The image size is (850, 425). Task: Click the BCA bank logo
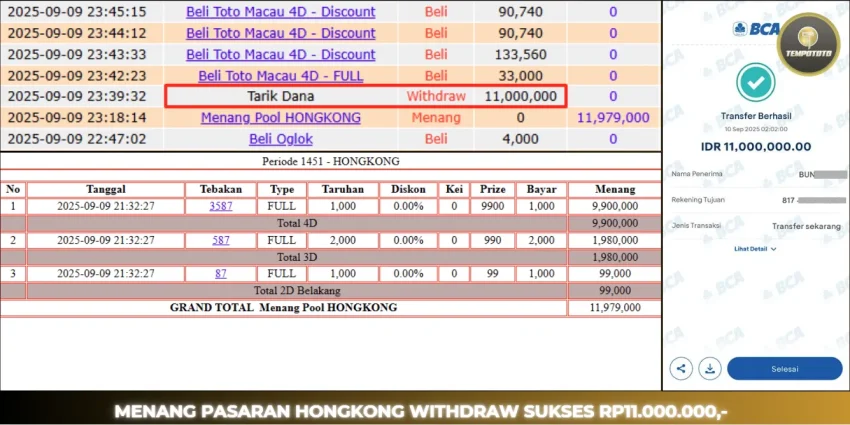click(756, 29)
